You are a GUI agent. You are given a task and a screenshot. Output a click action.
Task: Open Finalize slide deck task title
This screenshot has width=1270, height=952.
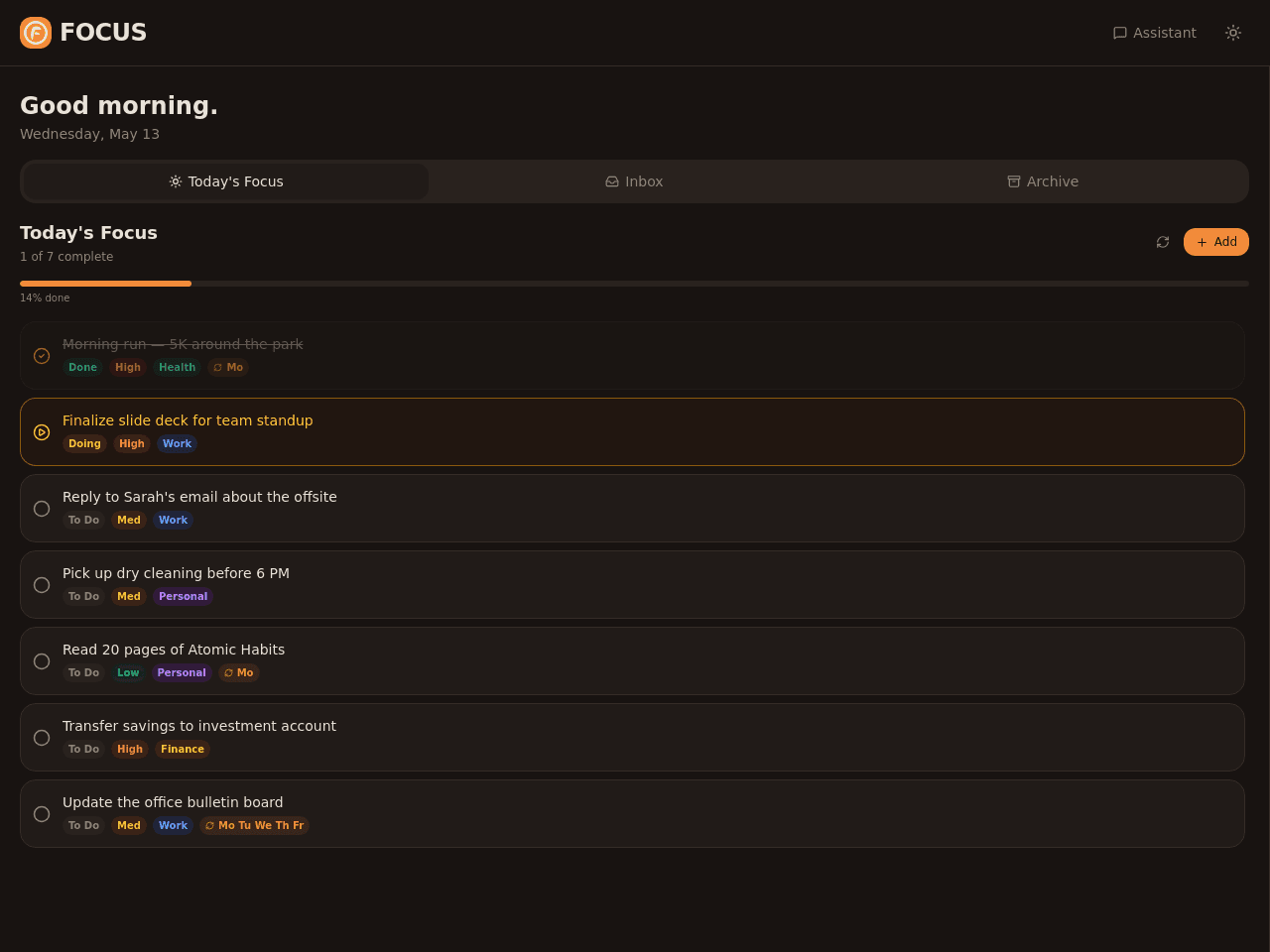pyautogui.click(x=188, y=420)
